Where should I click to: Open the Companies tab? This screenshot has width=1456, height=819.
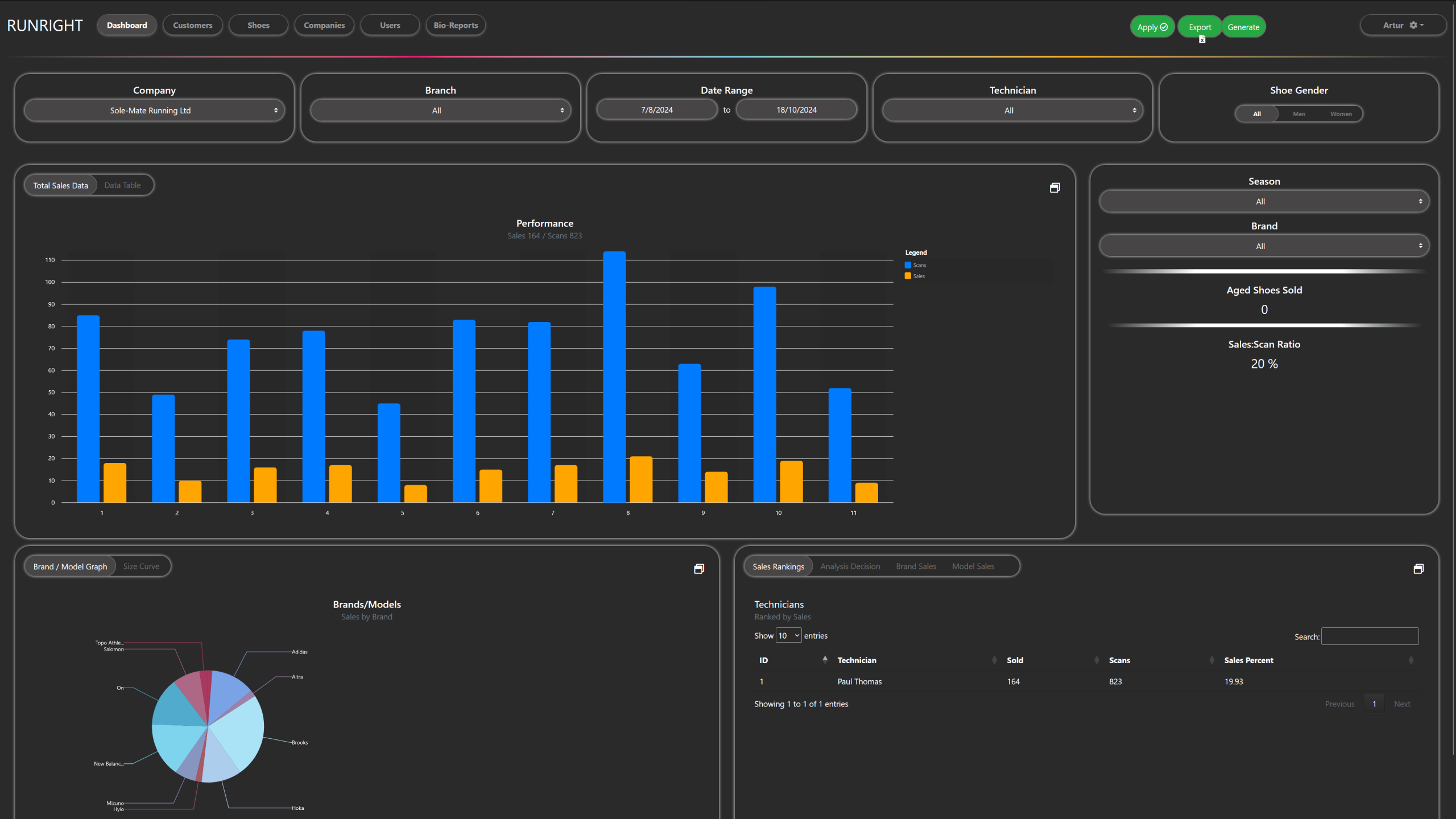324,25
